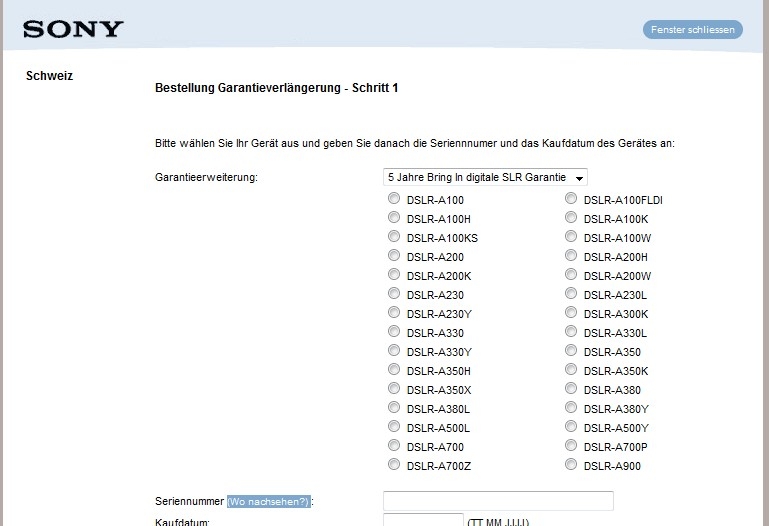Click the Sony logo
769x526 pixels.
coord(73,29)
